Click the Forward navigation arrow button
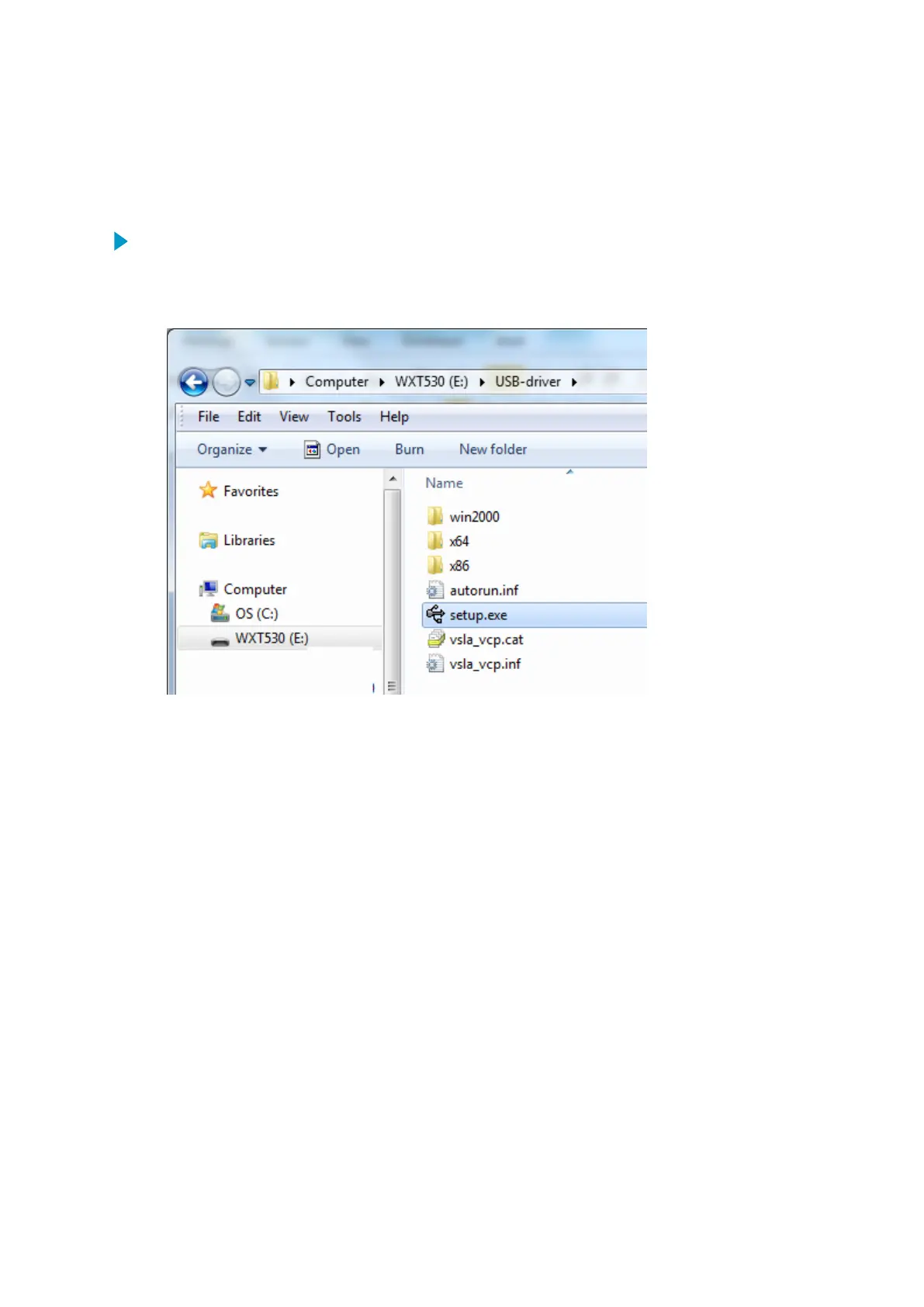Screen dimensions: 924x1307 coord(227,382)
